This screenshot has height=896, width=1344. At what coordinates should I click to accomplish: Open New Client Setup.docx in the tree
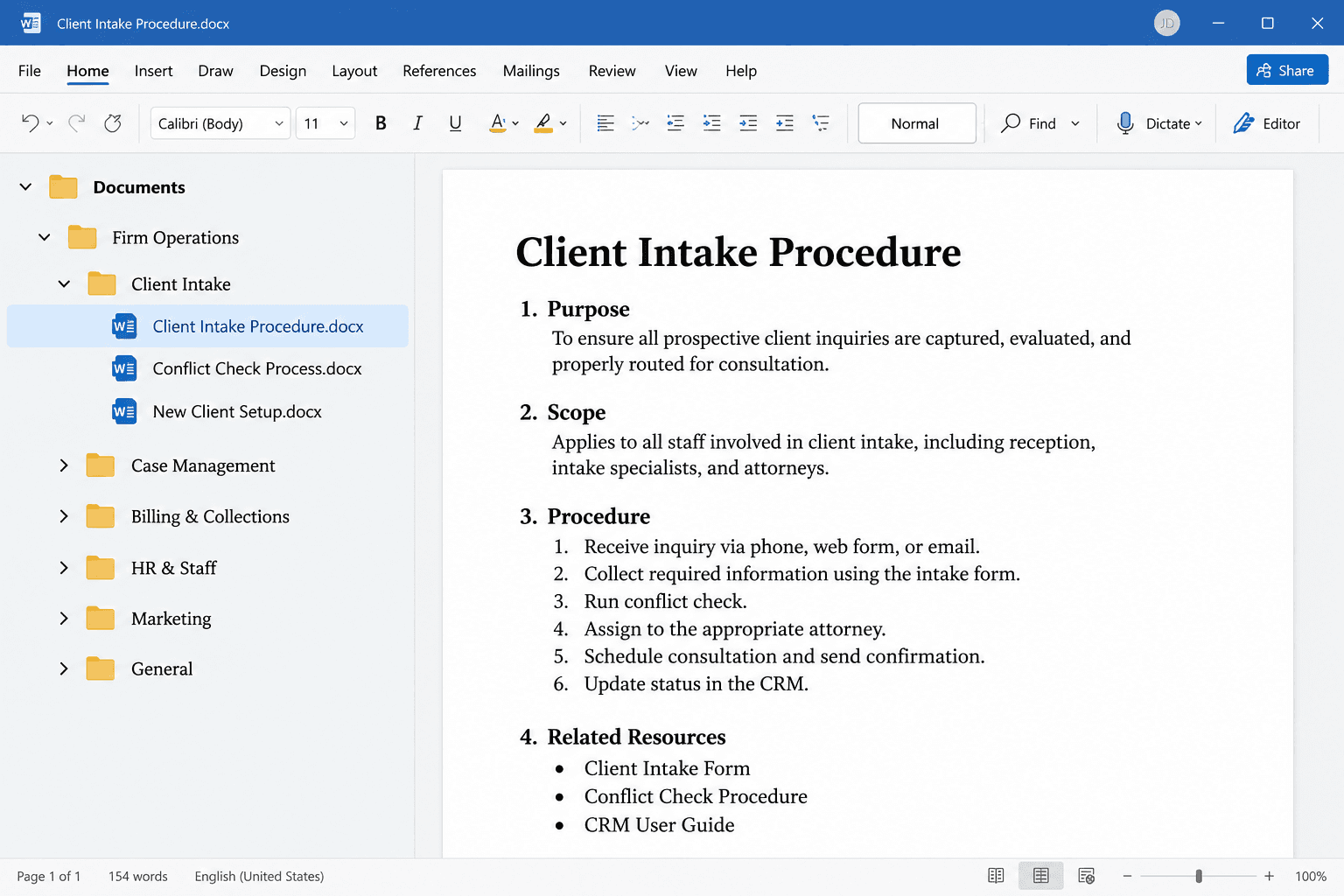pyautogui.click(x=237, y=412)
